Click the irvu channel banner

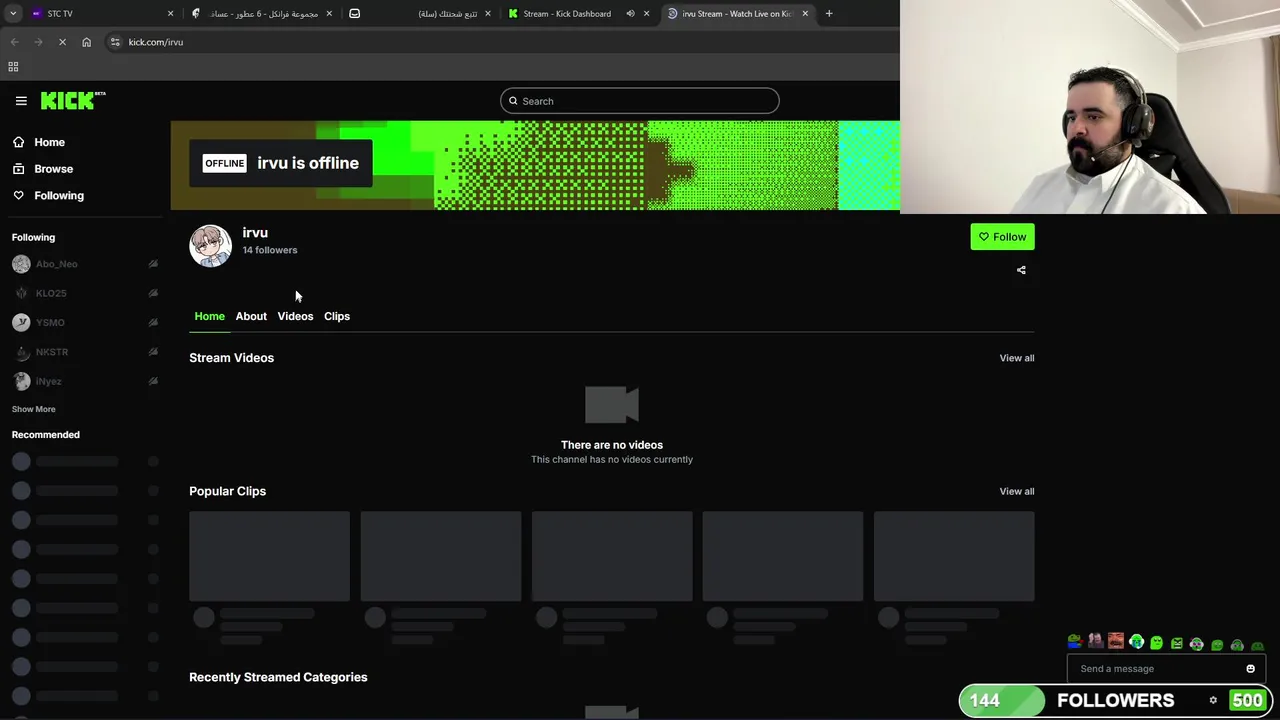point(535,166)
